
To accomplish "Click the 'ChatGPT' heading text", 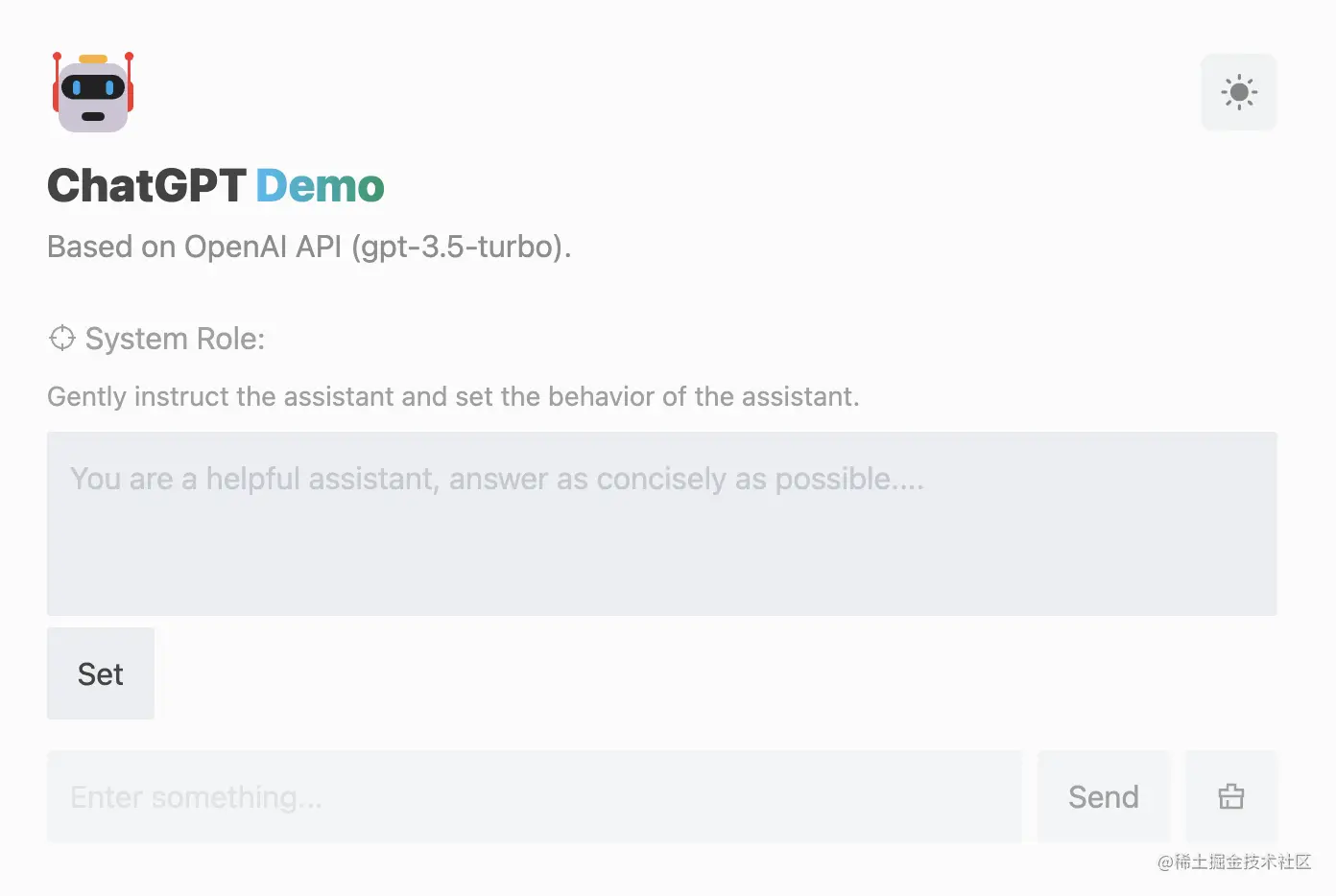I will coord(147,185).
